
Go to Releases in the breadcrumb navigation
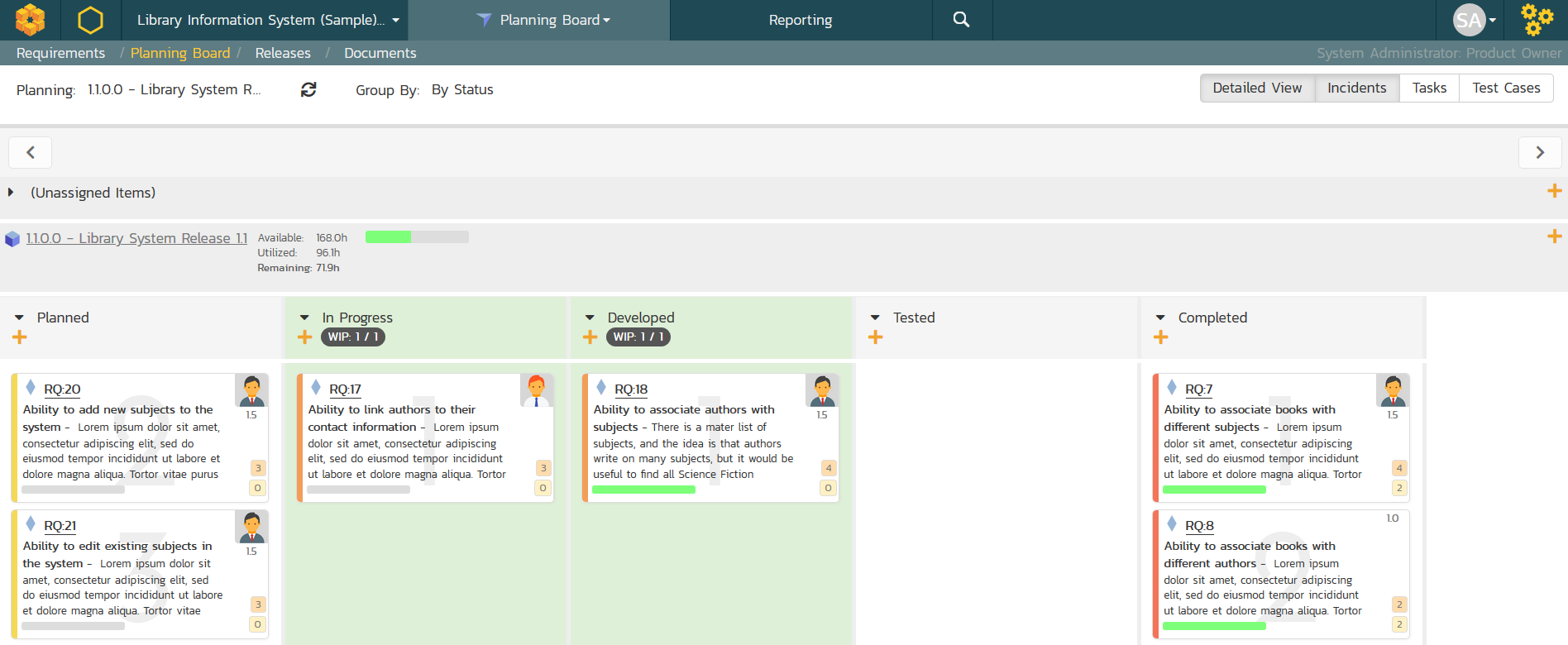tap(283, 53)
